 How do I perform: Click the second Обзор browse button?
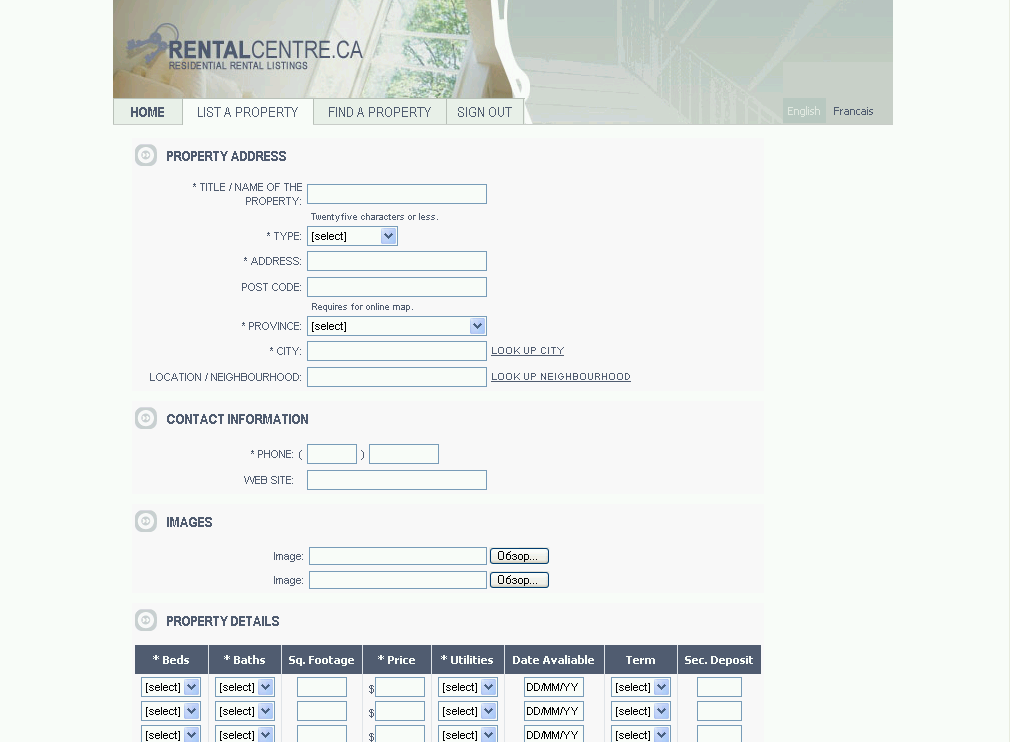tap(519, 580)
